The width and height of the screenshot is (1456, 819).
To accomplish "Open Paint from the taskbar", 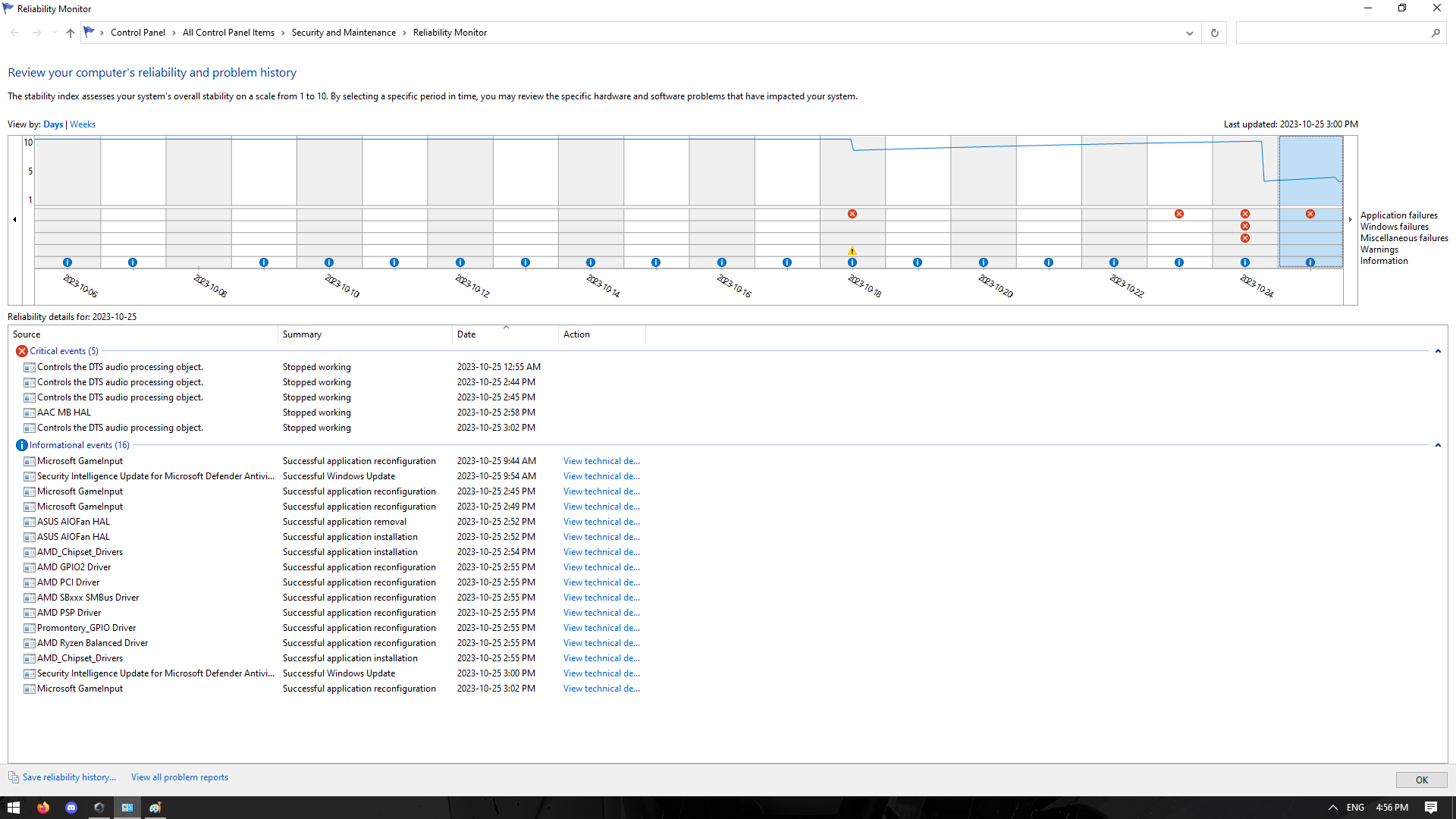I will coord(155,807).
